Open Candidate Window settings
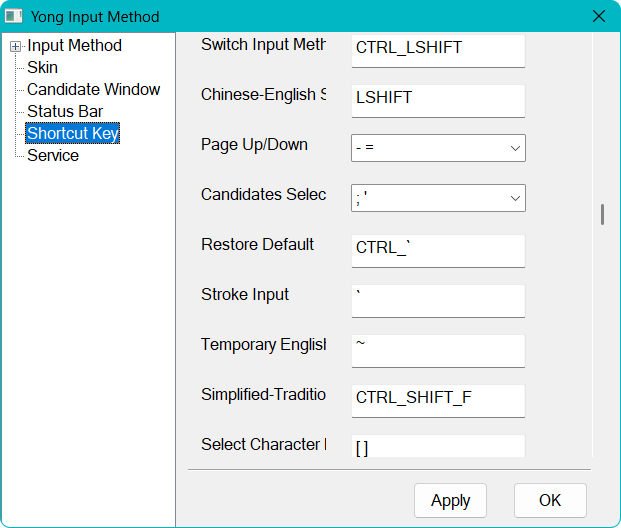621x528 pixels. pos(93,90)
